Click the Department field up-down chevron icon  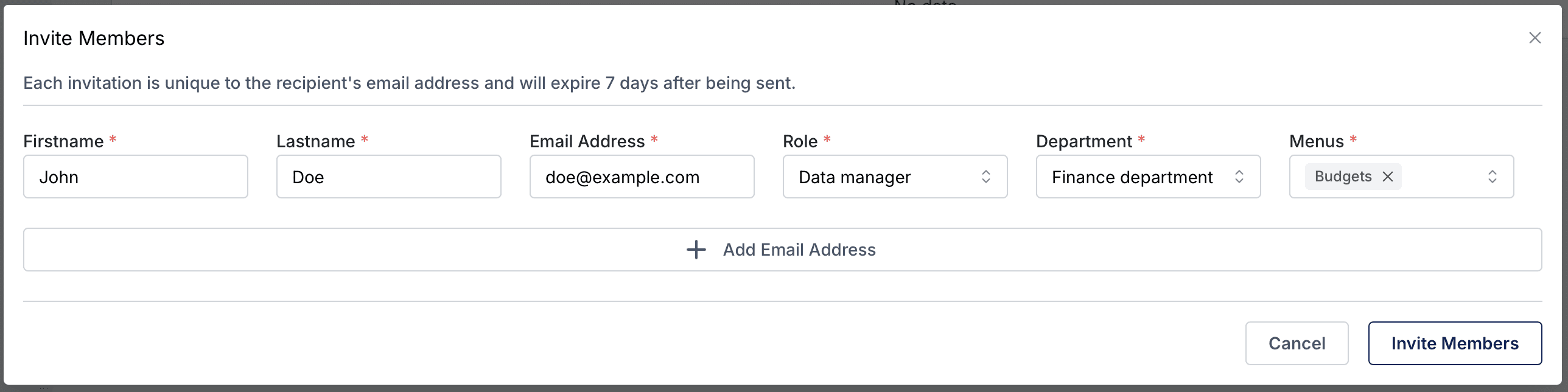point(1239,177)
